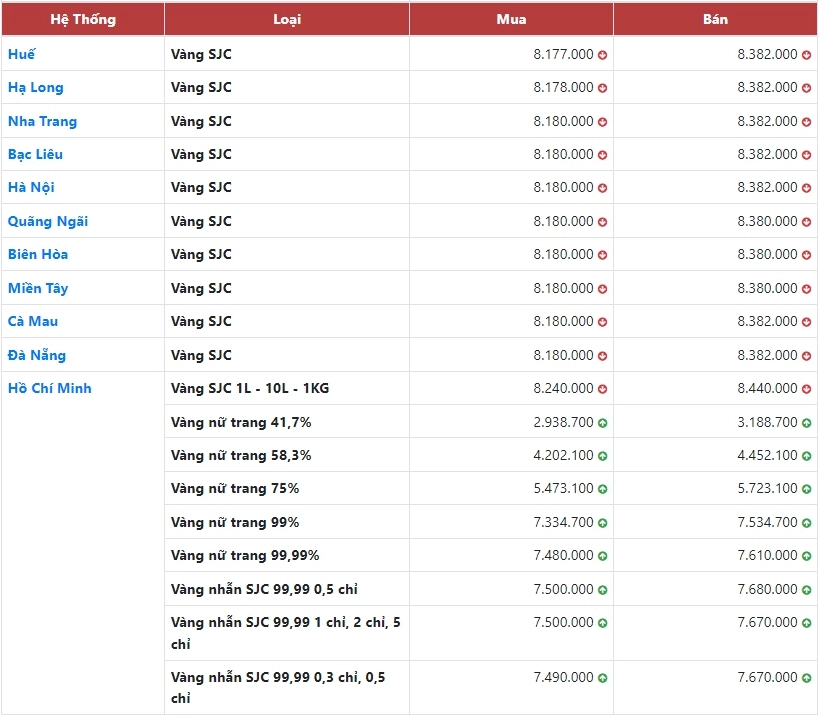
Task: Click the Bán column header
Action: pos(715,19)
